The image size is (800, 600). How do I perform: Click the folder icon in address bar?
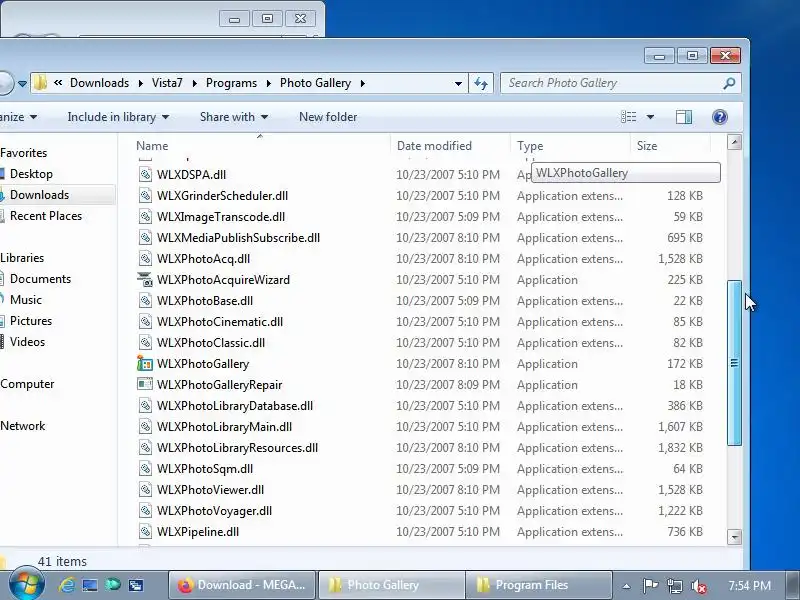(x=40, y=83)
